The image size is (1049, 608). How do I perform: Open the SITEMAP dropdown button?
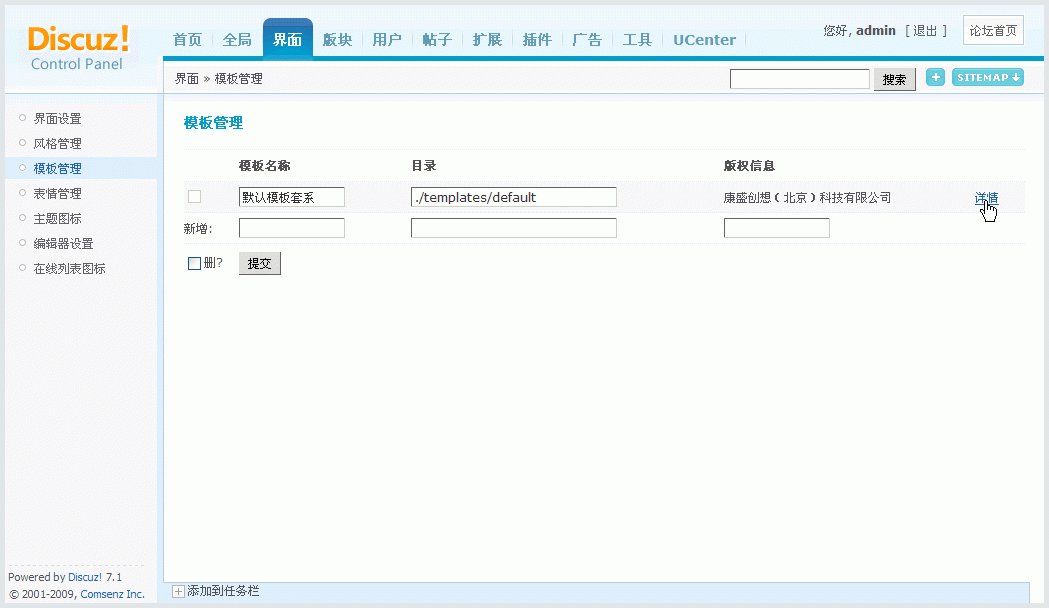click(x=987, y=78)
